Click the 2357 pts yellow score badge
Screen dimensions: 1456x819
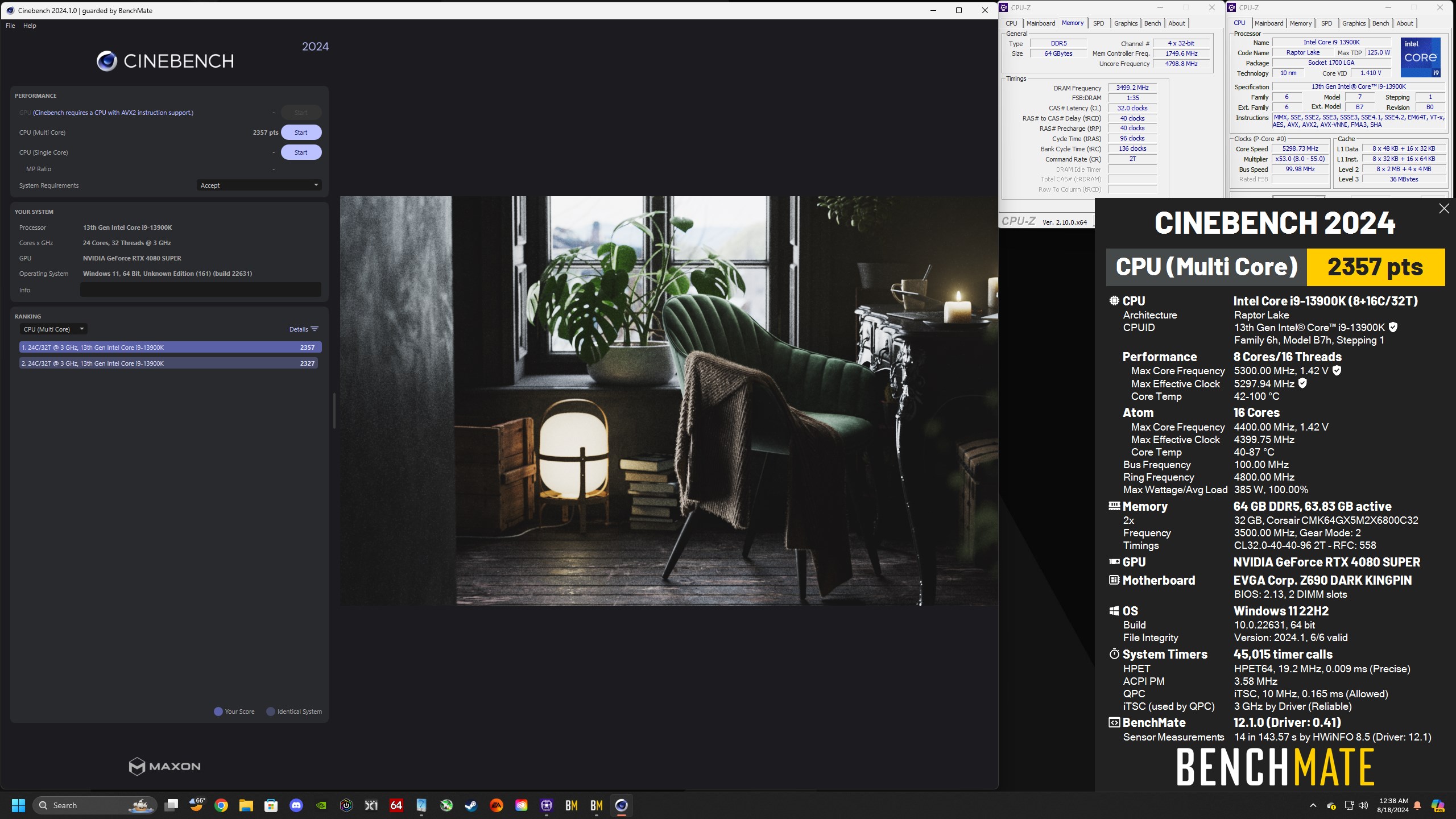[1375, 267]
